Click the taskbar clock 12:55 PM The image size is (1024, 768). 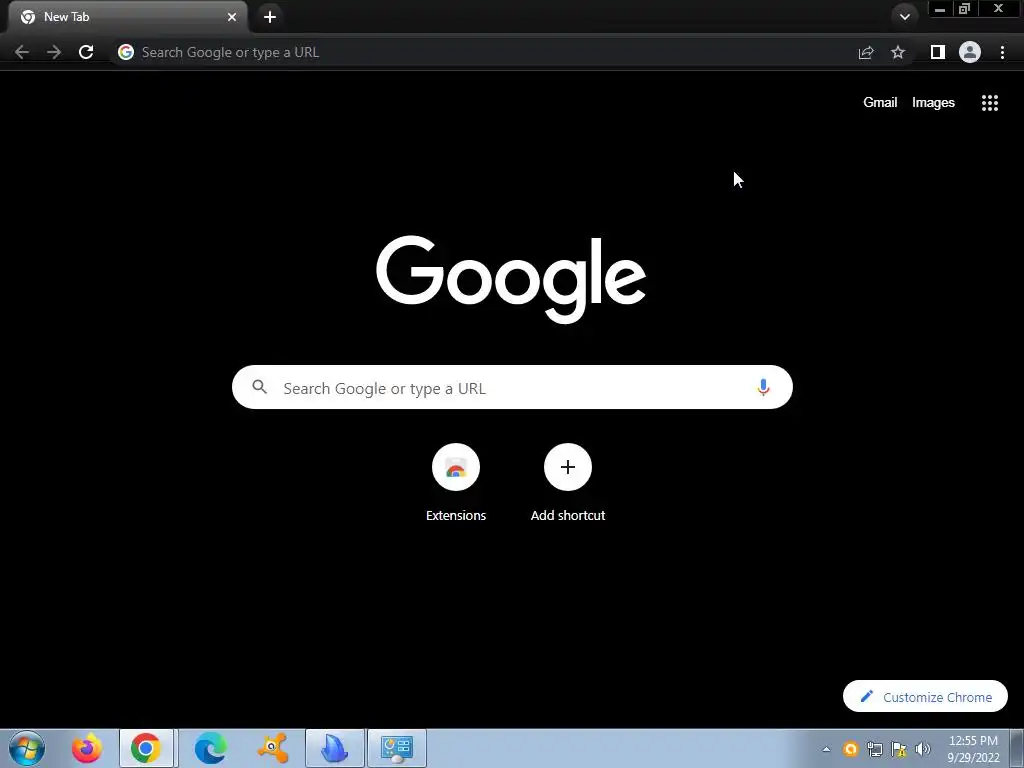click(973, 749)
